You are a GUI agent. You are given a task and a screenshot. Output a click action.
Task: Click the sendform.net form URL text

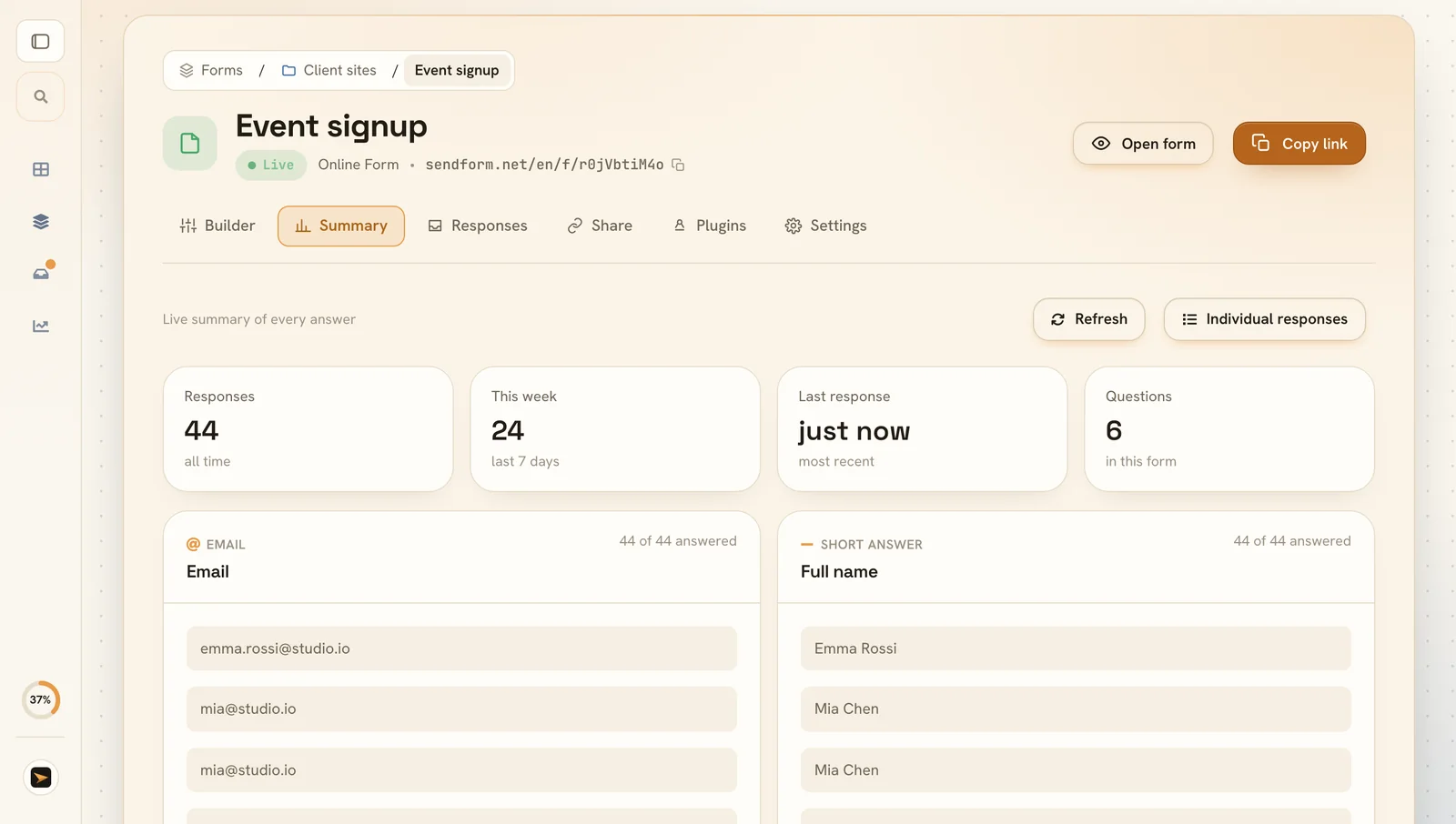click(544, 165)
